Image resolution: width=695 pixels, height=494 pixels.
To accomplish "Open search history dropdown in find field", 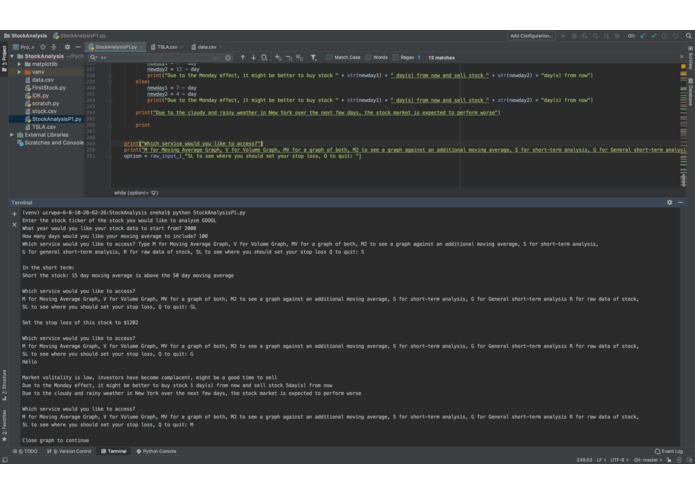I will [x=94, y=58].
